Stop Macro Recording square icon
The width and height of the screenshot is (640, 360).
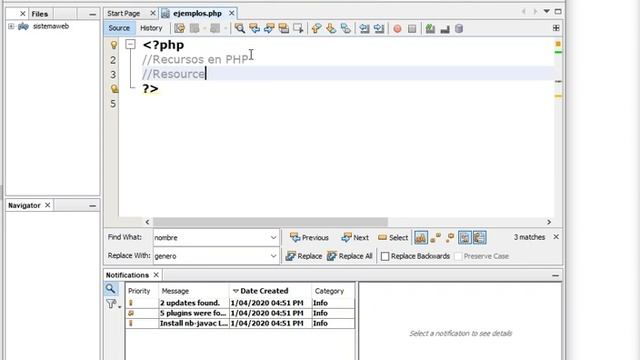(412, 29)
